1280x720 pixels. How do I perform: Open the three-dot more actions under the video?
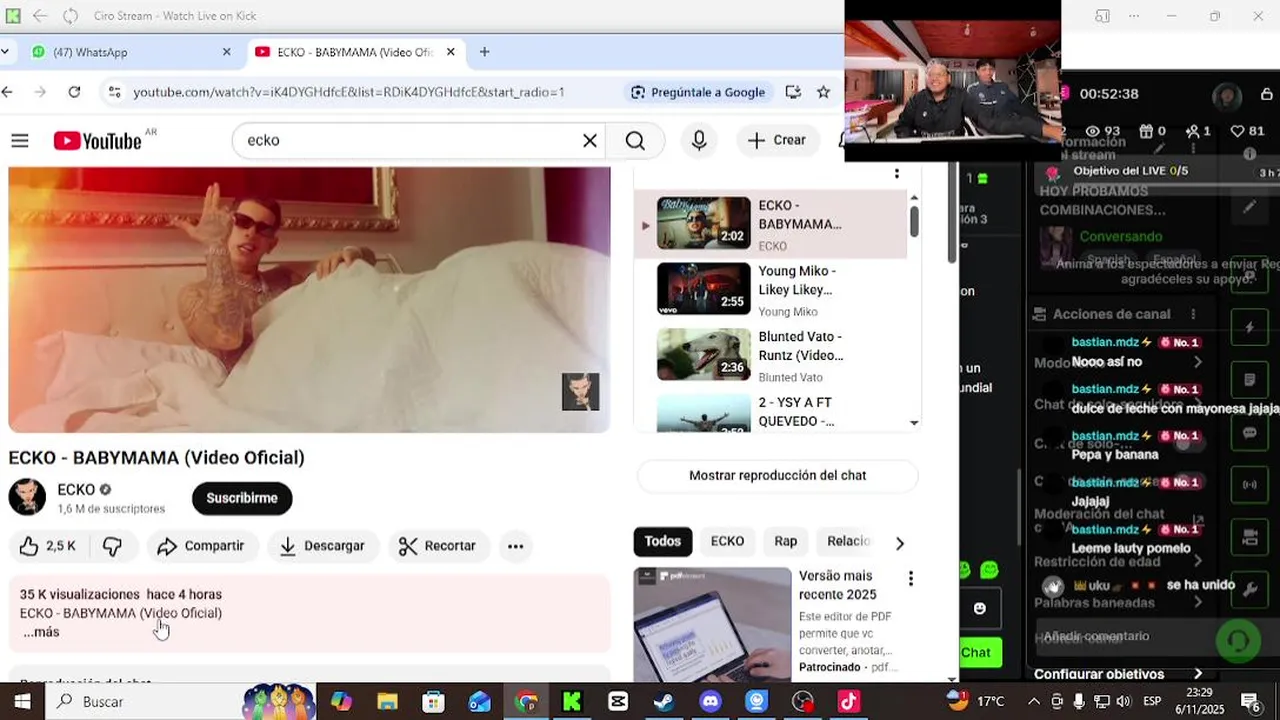[515, 546]
